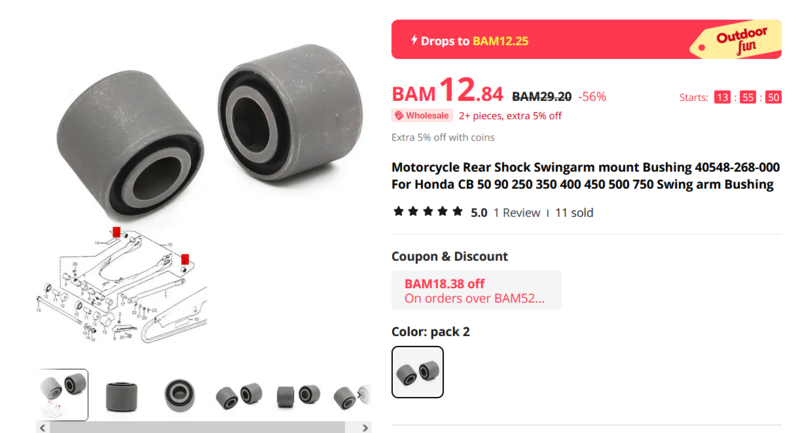800x433 pixels.
Task: Select the first thumbnail with the parts diagram
Action: tap(63, 395)
